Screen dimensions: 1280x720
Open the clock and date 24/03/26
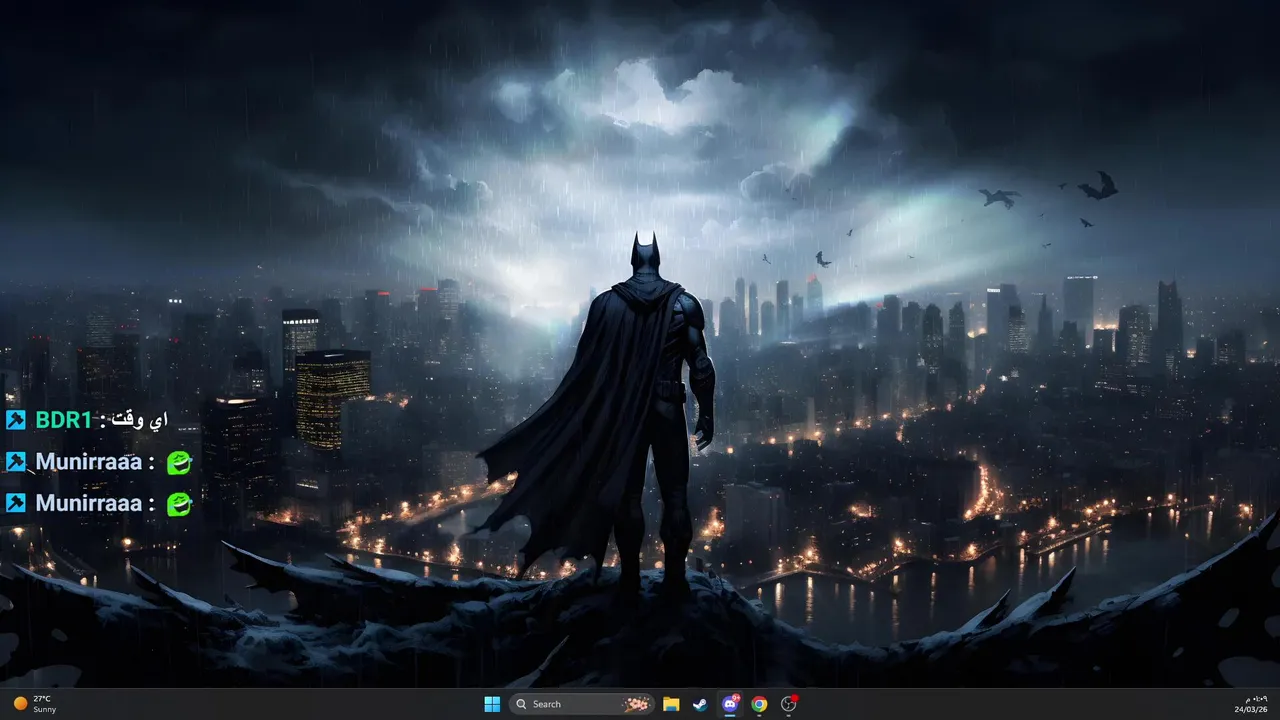pyautogui.click(x=1251, y=704)
